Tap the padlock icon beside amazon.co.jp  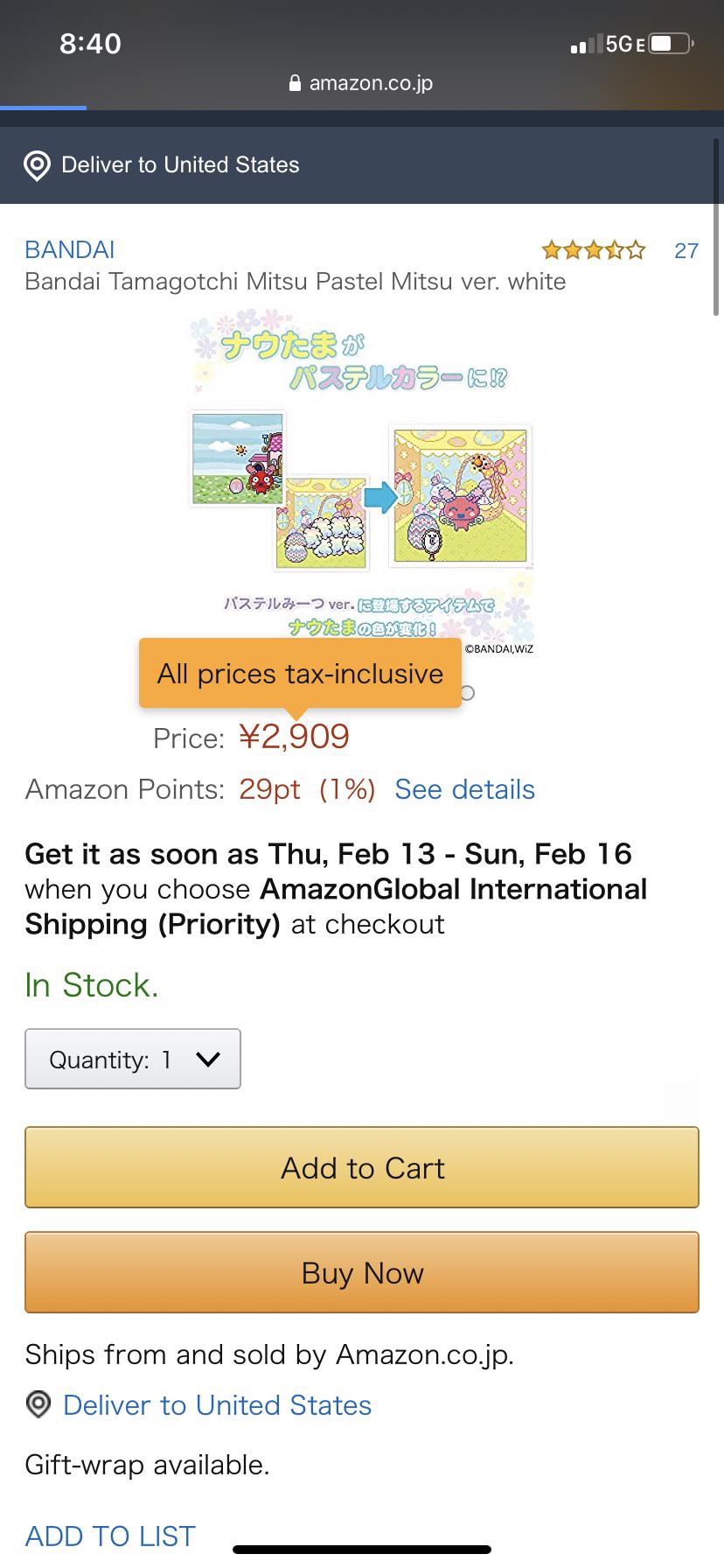point(293,83)
